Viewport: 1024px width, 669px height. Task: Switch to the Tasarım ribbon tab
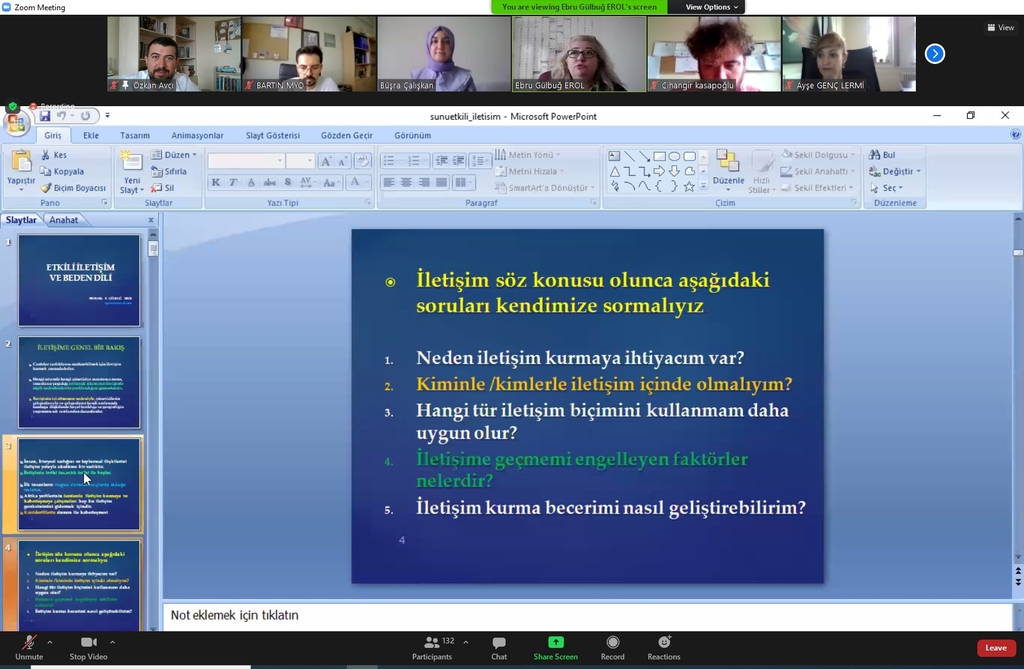[x=135, y=135]
